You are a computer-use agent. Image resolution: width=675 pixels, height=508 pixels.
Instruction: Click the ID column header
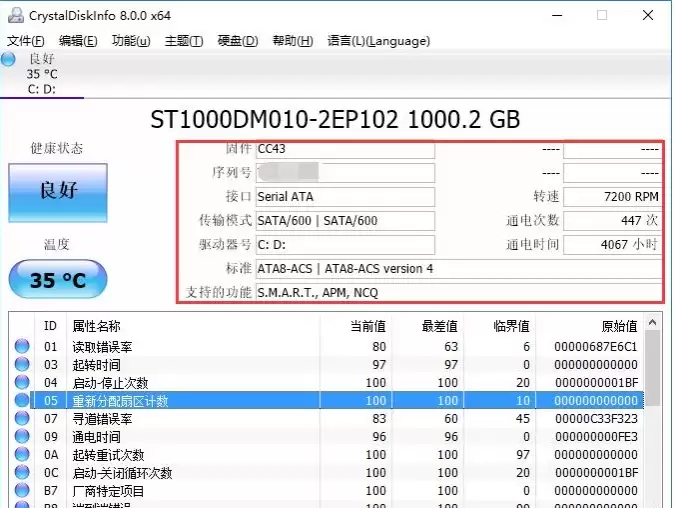[x=50, y=326]
